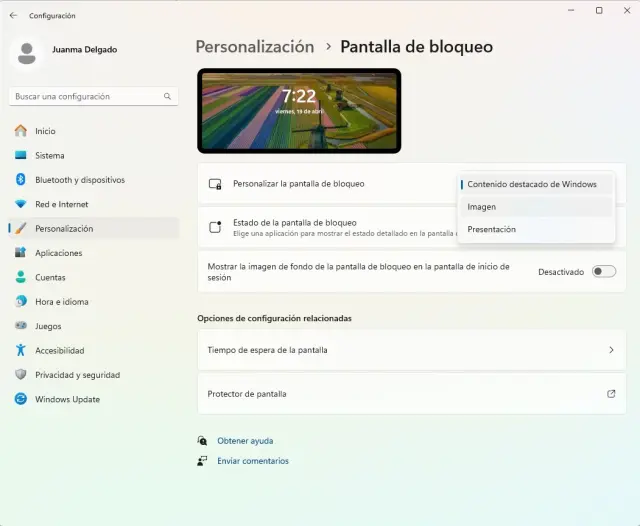Click the Buscar una configuración search field

(85, 97)
